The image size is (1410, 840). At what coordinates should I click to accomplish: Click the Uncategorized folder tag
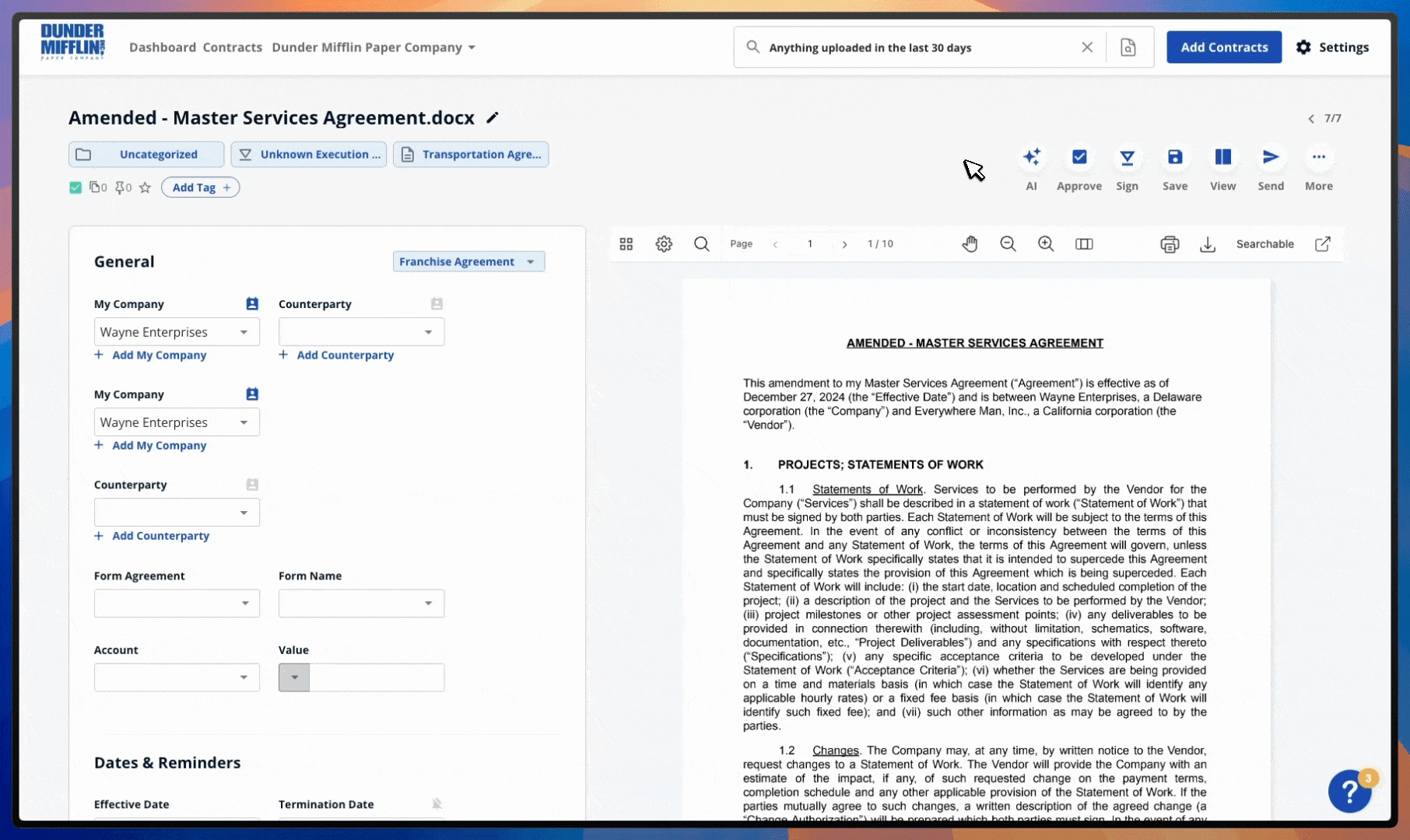[146, 154]
